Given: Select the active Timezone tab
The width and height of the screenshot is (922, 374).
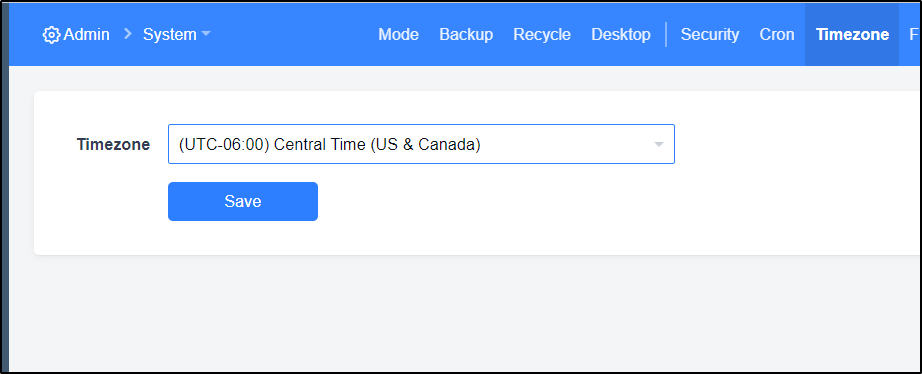Looking at the screenshot, I should [x=852, y=35].
